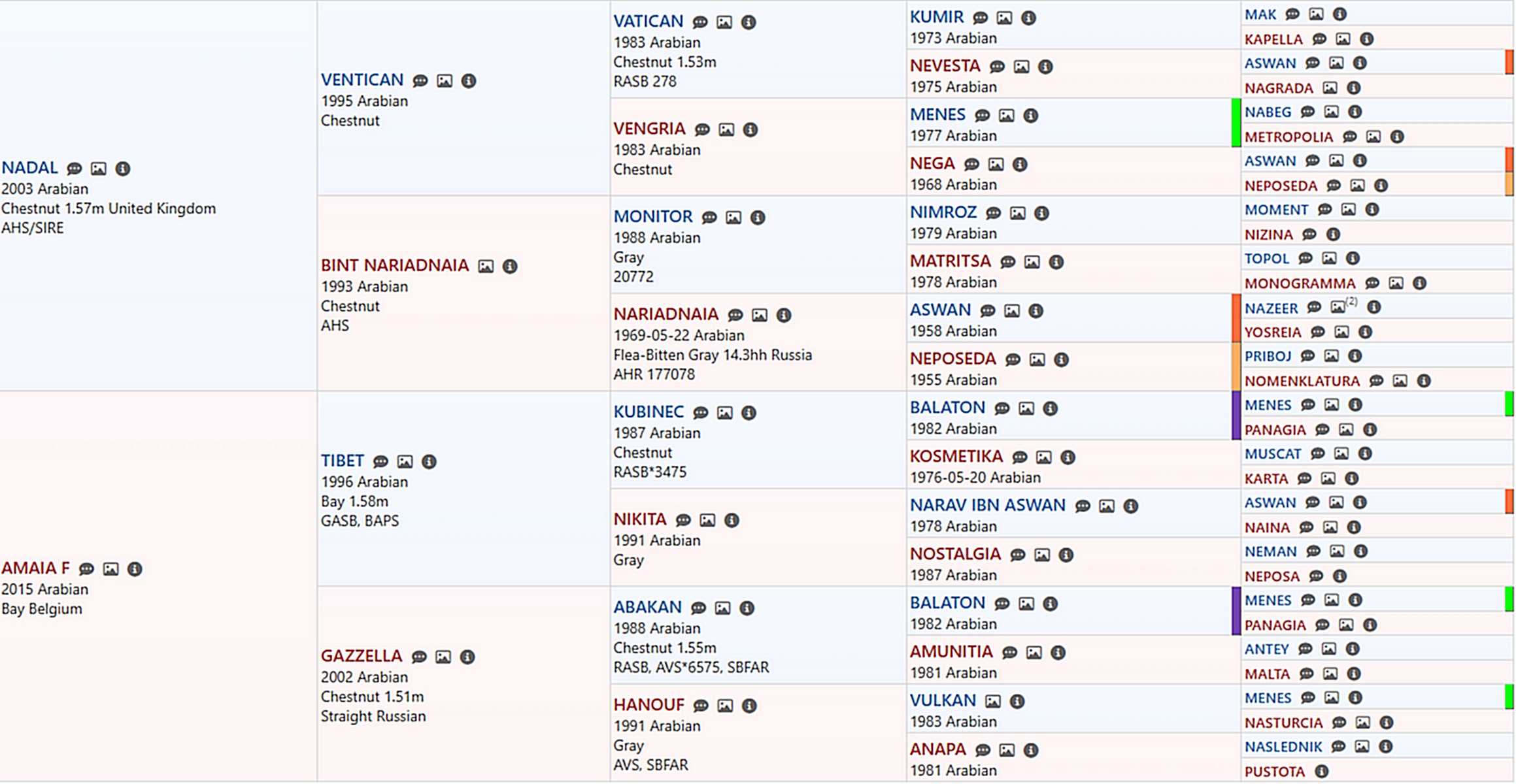Viewport: 1516px width, 784px height.
Task: Open photo icon next to NAZEER
Action: (1338, 307)
